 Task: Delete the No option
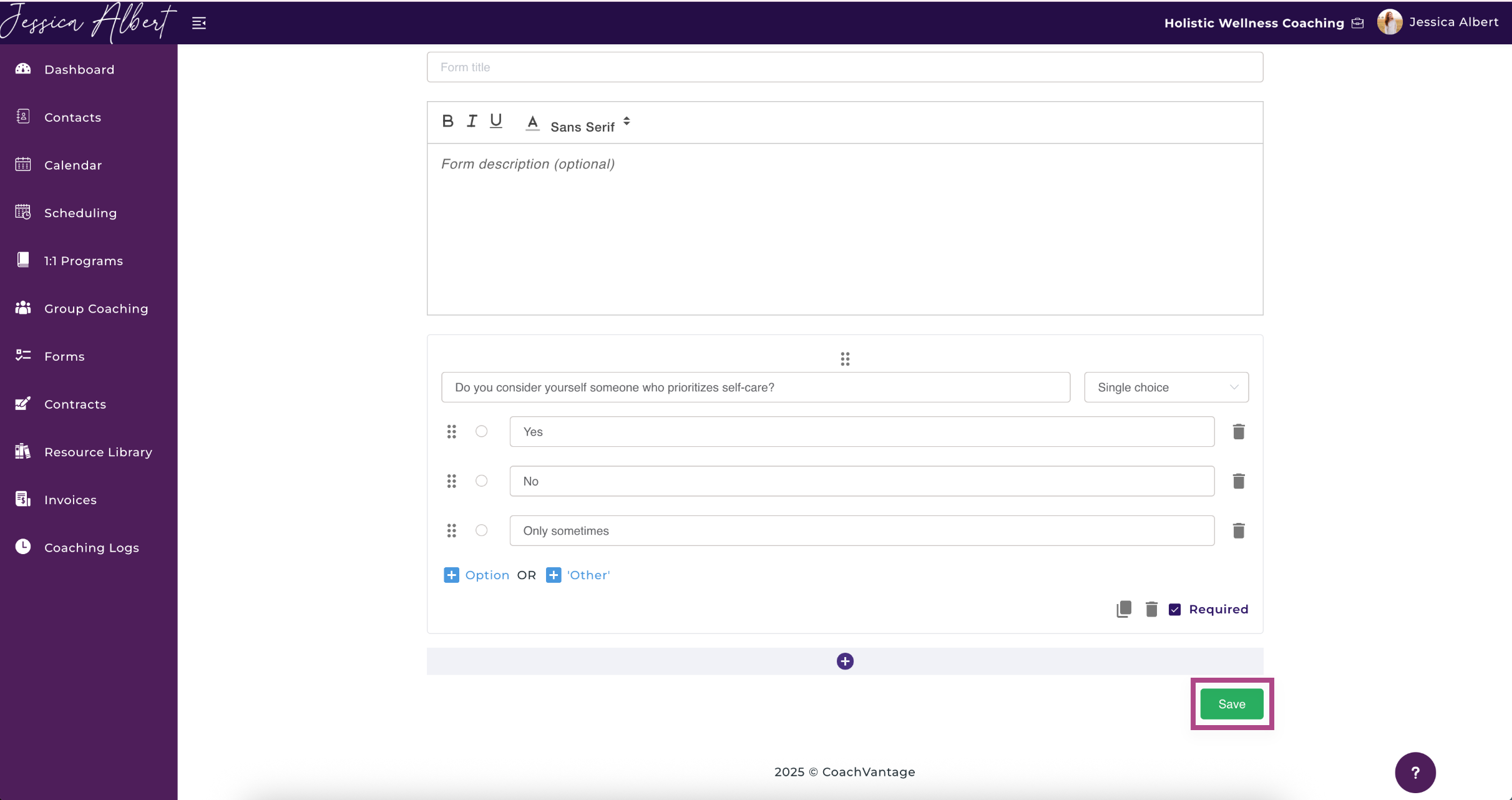1239,481
